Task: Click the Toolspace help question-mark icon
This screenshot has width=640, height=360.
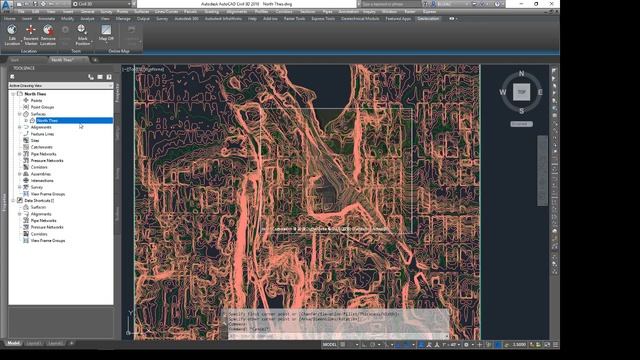Action: coord(109,77)
